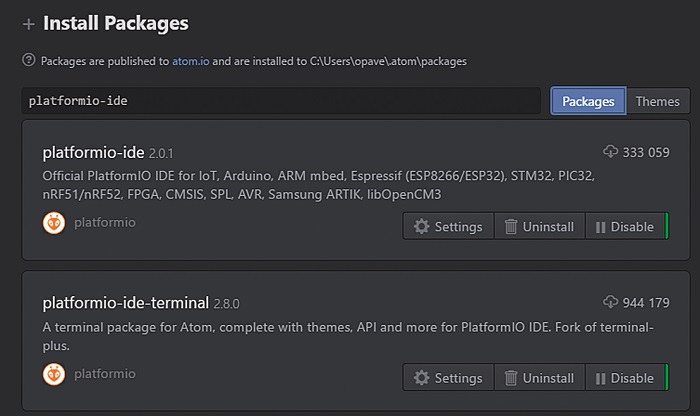Click the package search input field
Screen dimensions: 700x416
[281, 101]
